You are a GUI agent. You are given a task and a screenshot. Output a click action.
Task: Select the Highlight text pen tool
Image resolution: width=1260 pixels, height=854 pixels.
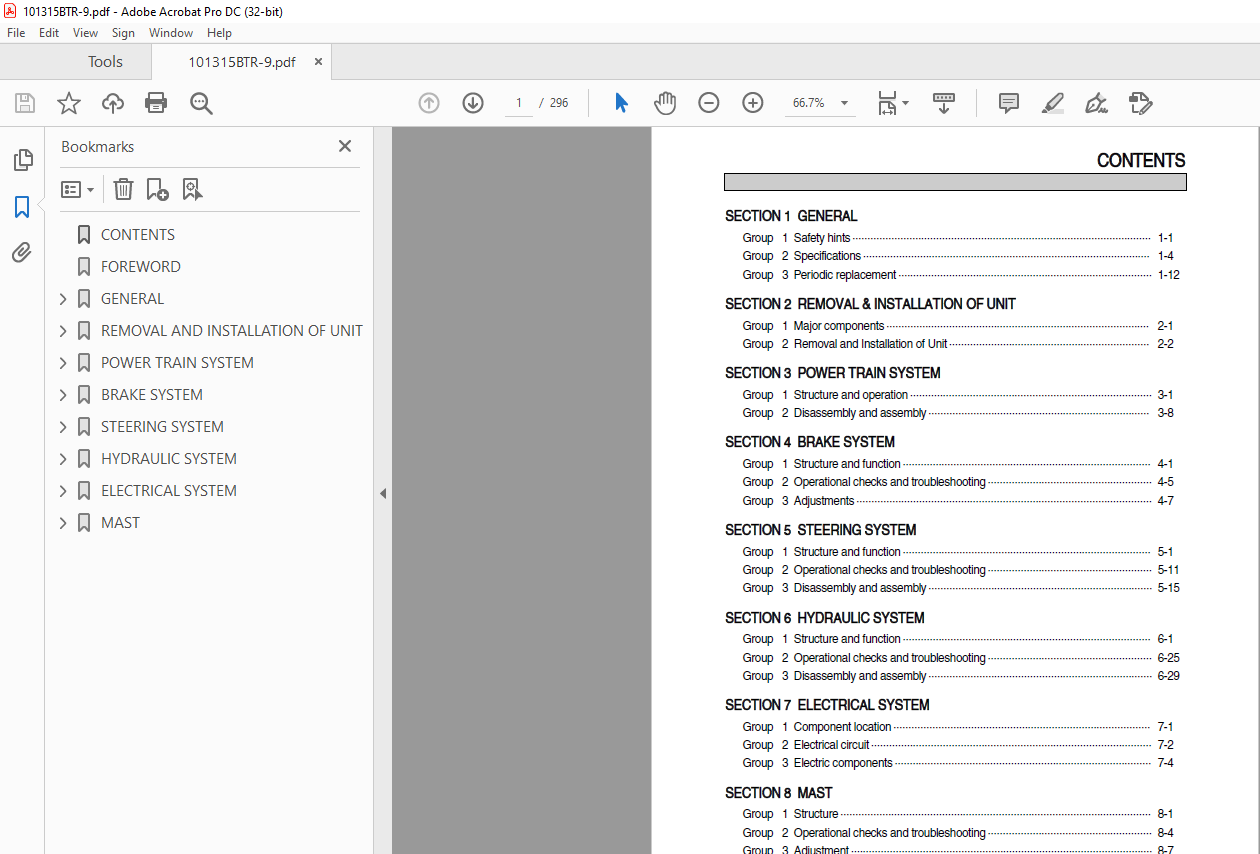[1052, 103]
